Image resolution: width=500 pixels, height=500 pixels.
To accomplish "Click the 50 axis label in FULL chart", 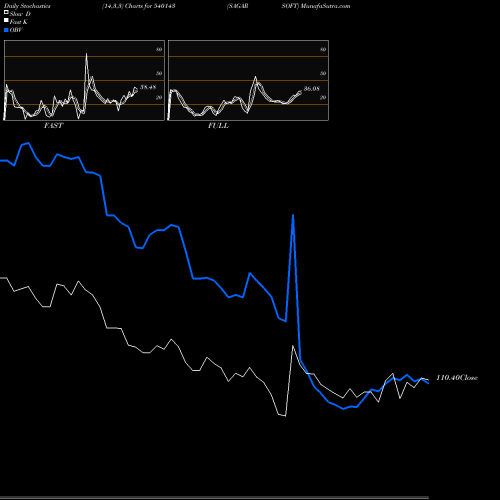I will tap(323, 73).
